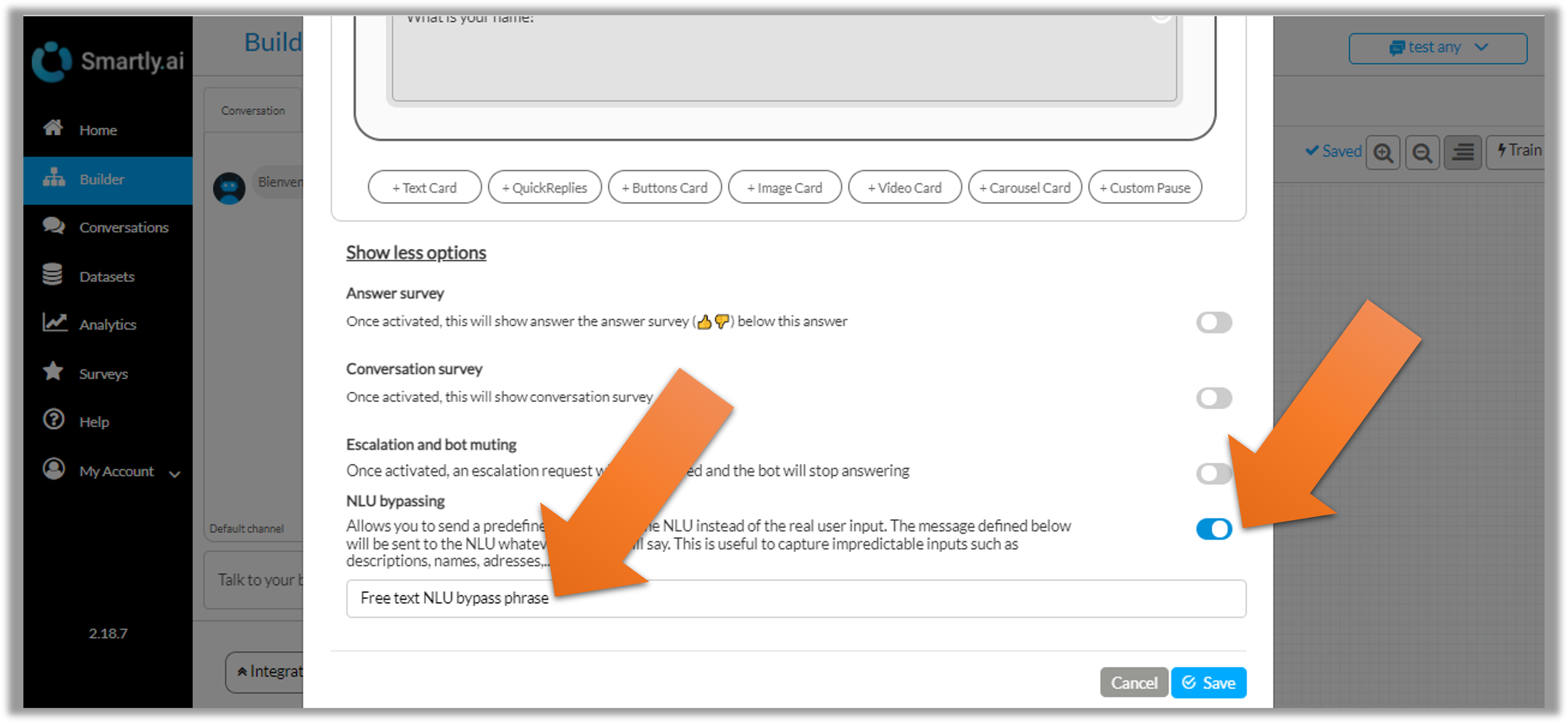Switch to the Conversation tab
The width and height of the screenshot is (1568, 723).
252,111
